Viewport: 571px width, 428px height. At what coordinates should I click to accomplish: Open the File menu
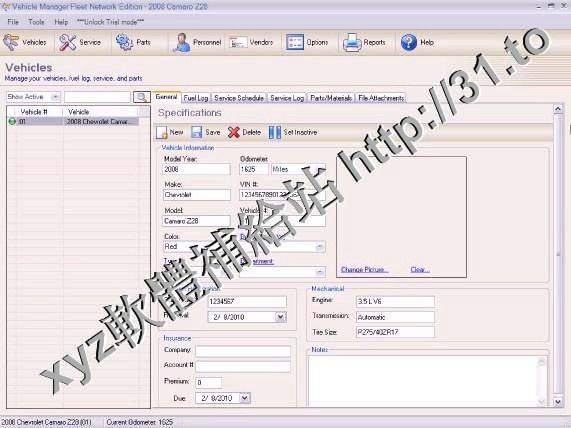tap(13, 22)
